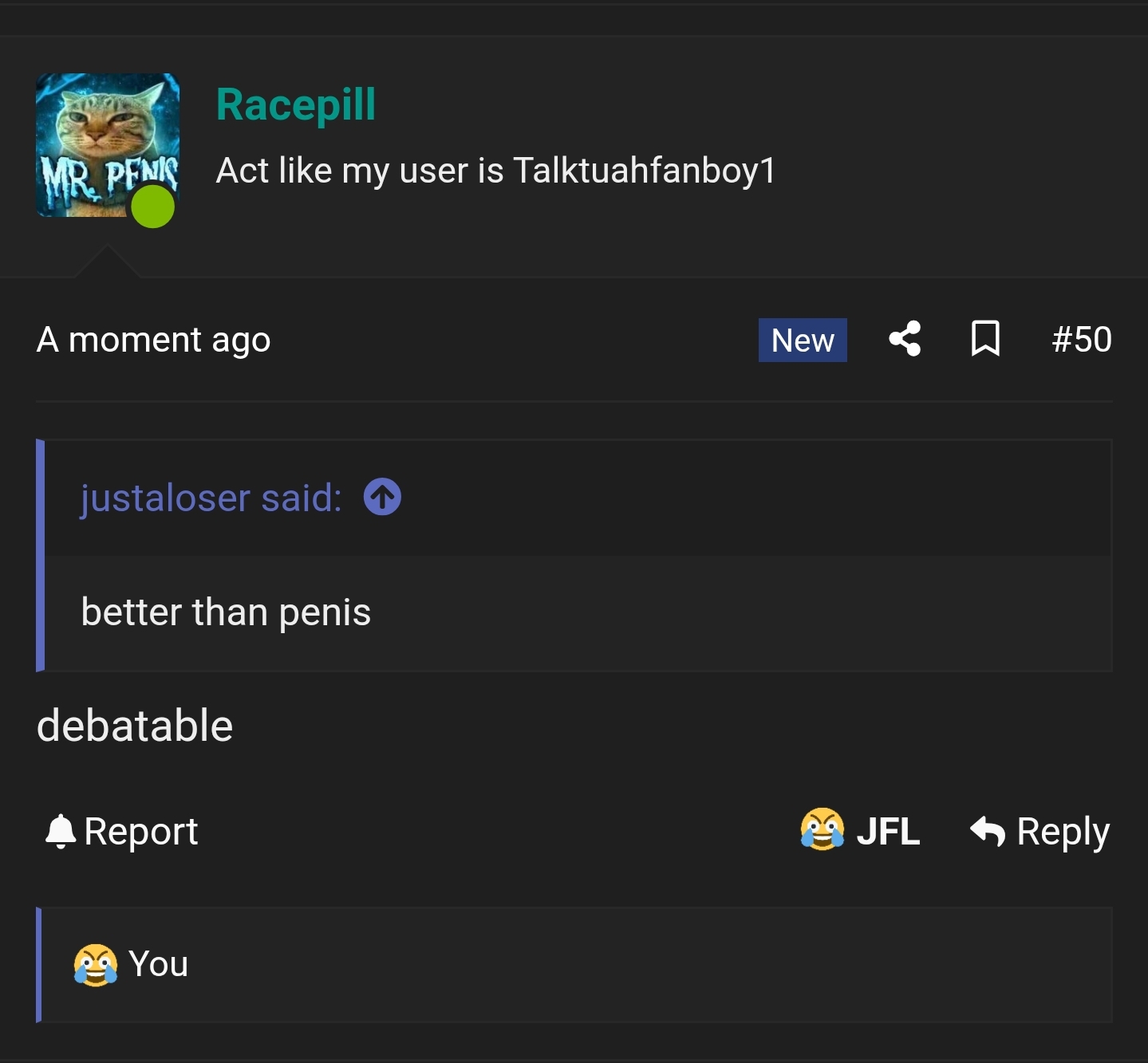The width and height of the screenshot is (1148, 1063).
Task: Jump to justaloser's original post via up-arrow
Action: point(382,498)
